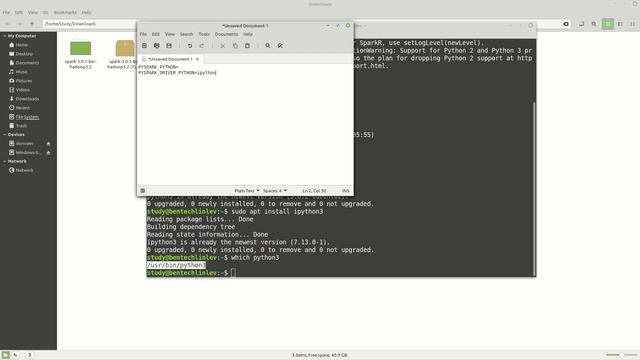Show tree view sidebar via status bar button
640x360 pixels.
(16, 355)
